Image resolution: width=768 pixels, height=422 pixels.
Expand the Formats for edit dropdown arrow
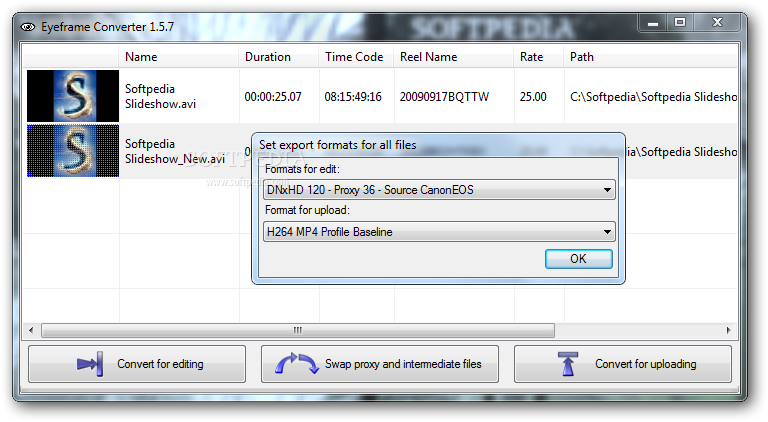(x=607, y=190)
